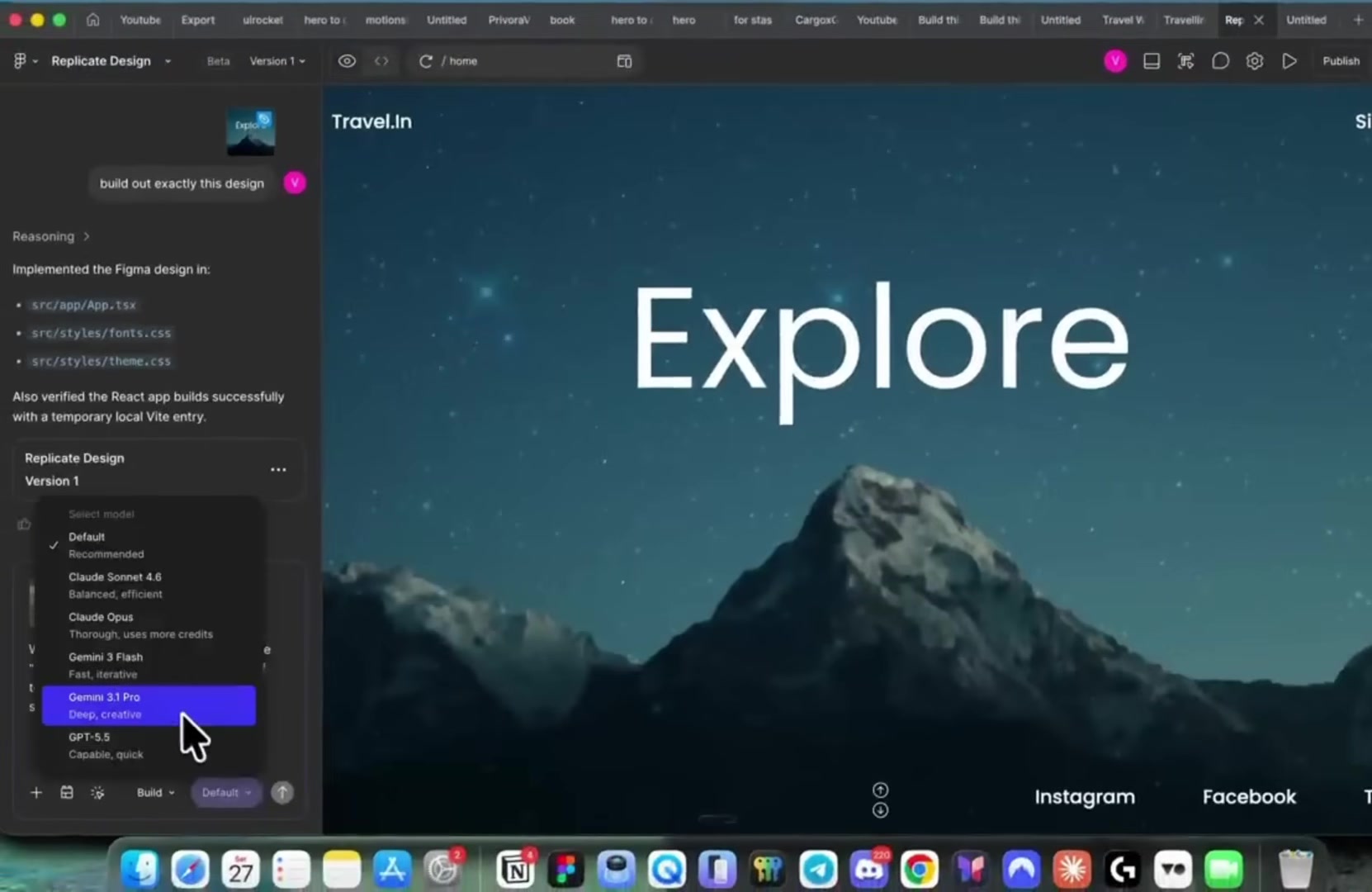Click the Facebook link in preview
1372x892 pixels.
1249,797
